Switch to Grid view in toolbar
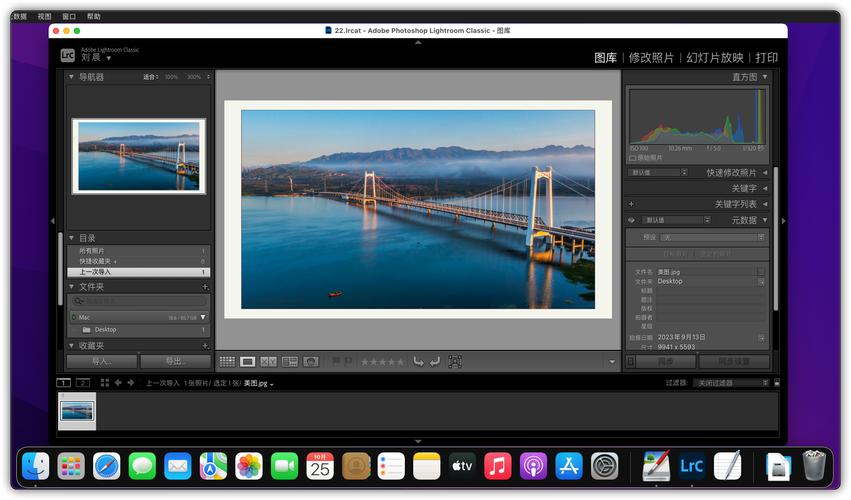Screen dimensions: 851x500 point(227,362)
